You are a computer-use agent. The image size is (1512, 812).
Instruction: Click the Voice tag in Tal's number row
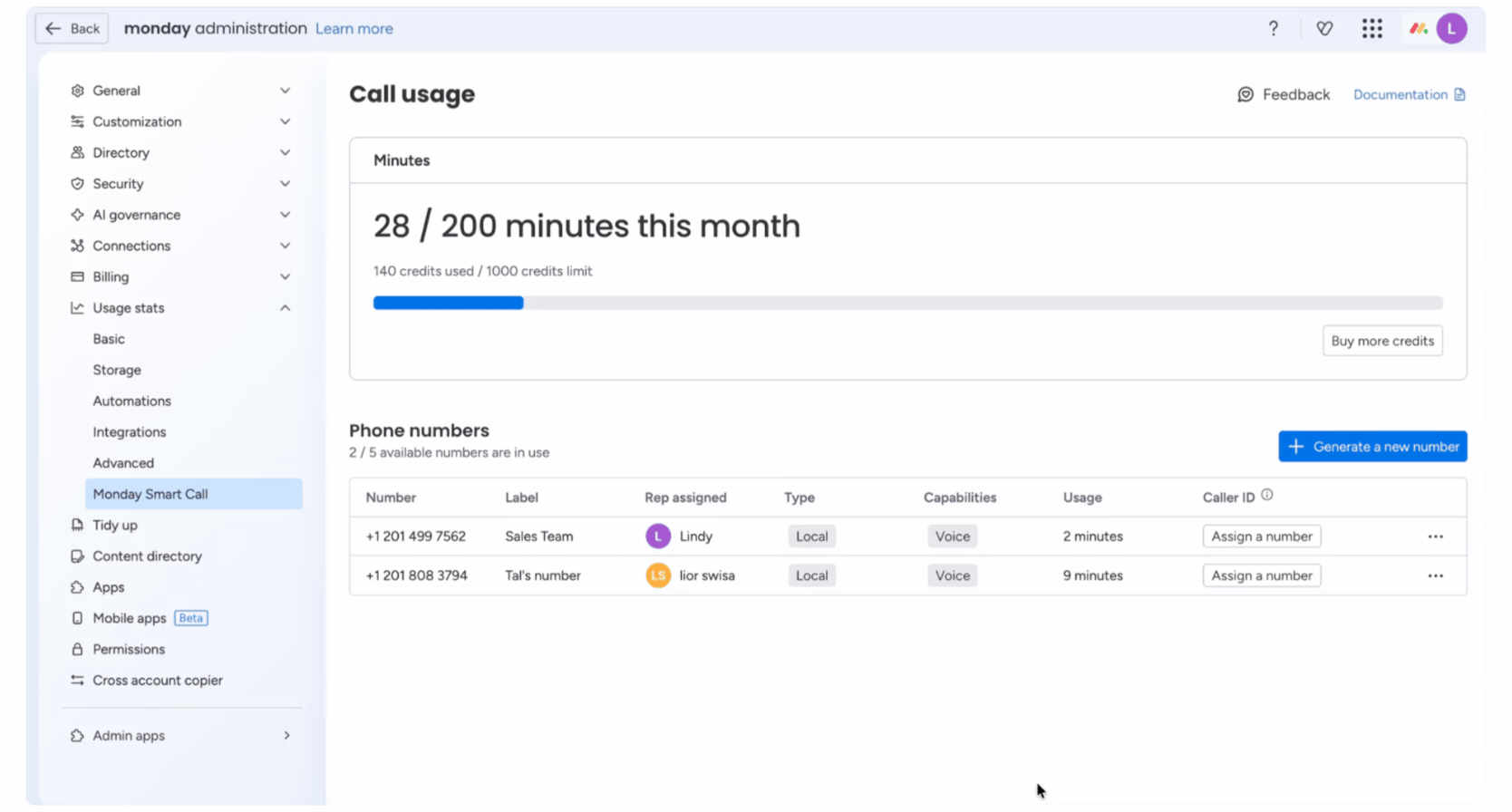pos(953,575)
